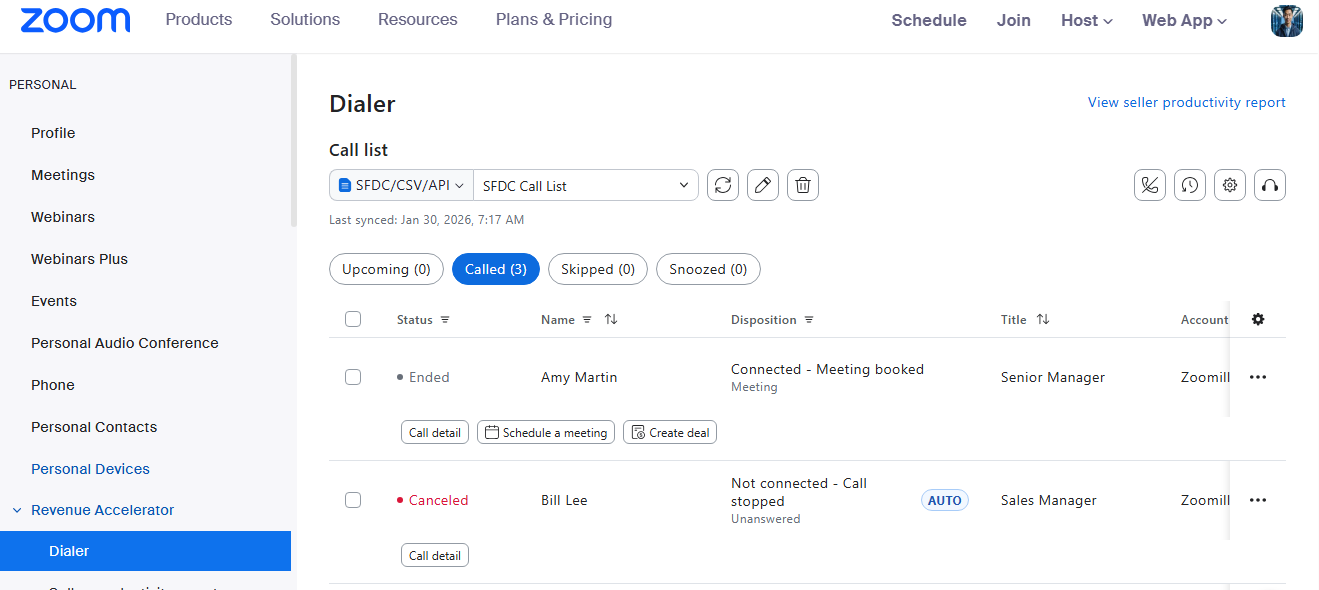Switch to the Upcoming (0) tab
The image size is (1319, 590).
(386, 269)
